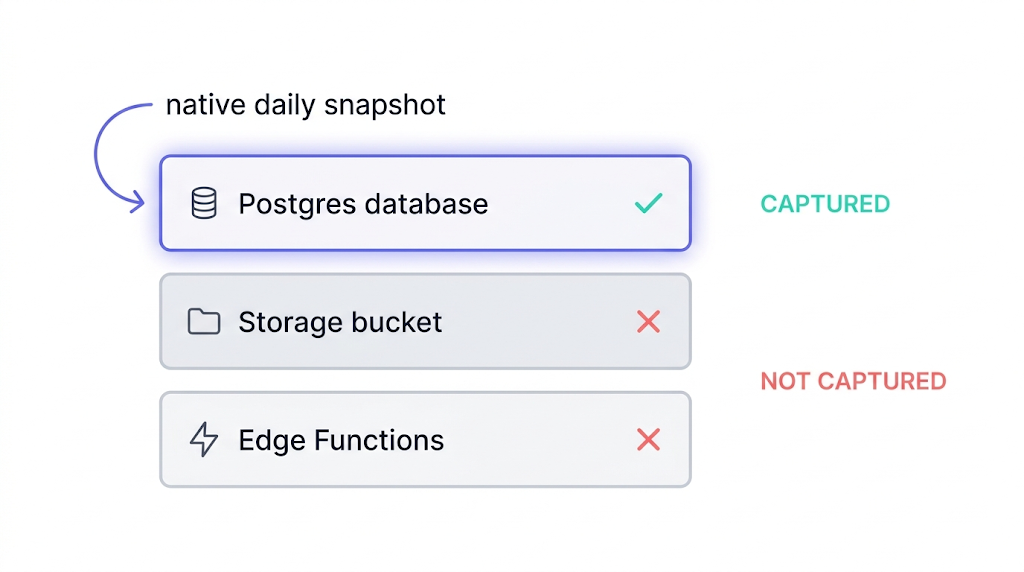Click the word "snapshot" in the annotation

[392, 105]
